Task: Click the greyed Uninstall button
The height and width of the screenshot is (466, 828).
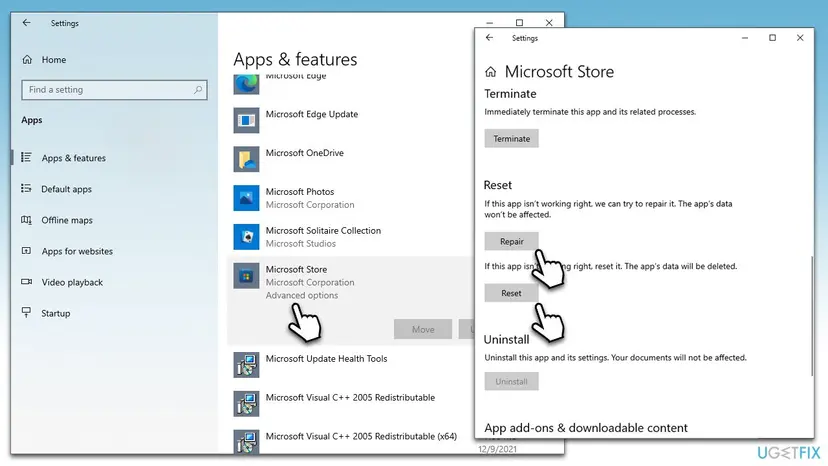Action: click(x=511, y=381)
